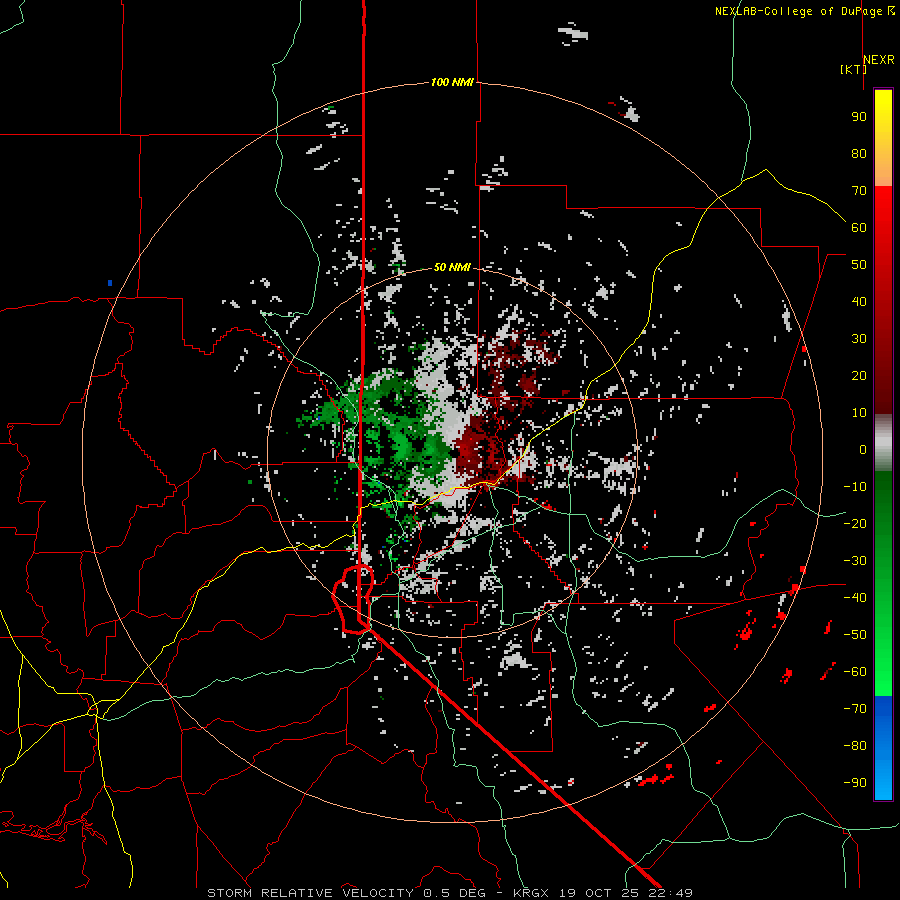Viewport: 900px width, 900px height.
Task: Click the -70 value on velocity scale
Action: (855, 709)
